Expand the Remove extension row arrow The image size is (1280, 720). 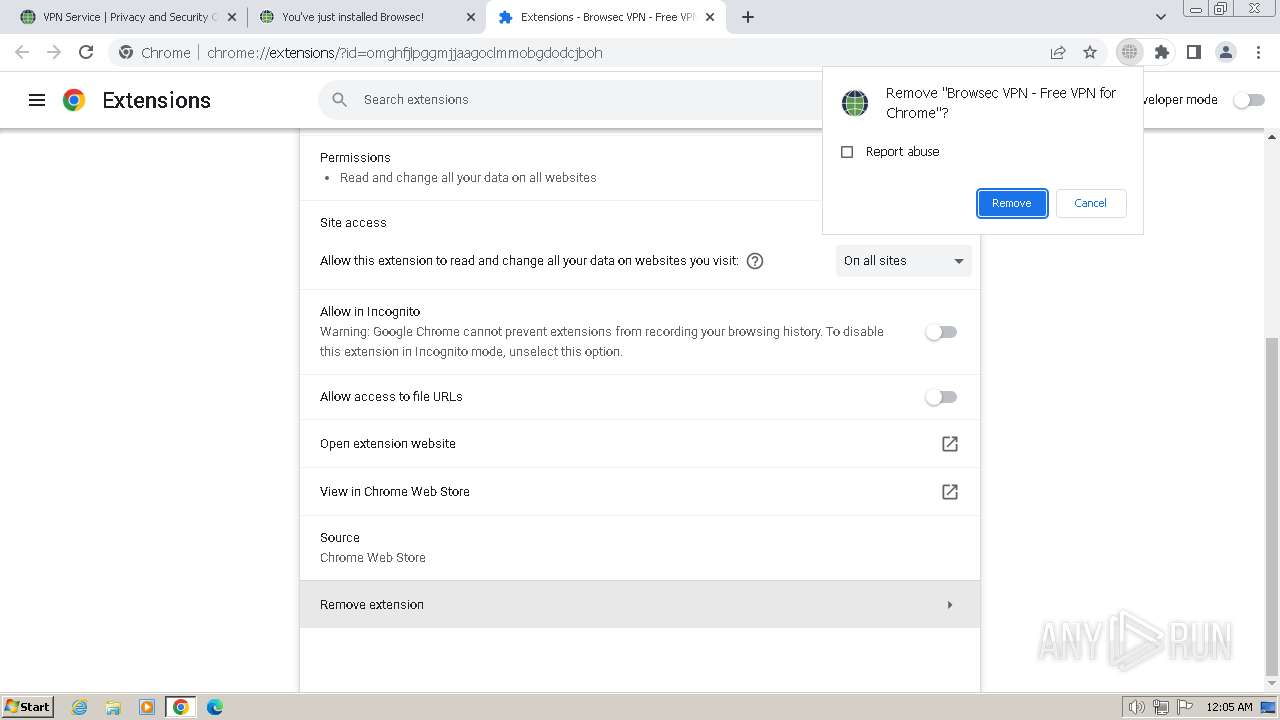(x=950, y=605)
